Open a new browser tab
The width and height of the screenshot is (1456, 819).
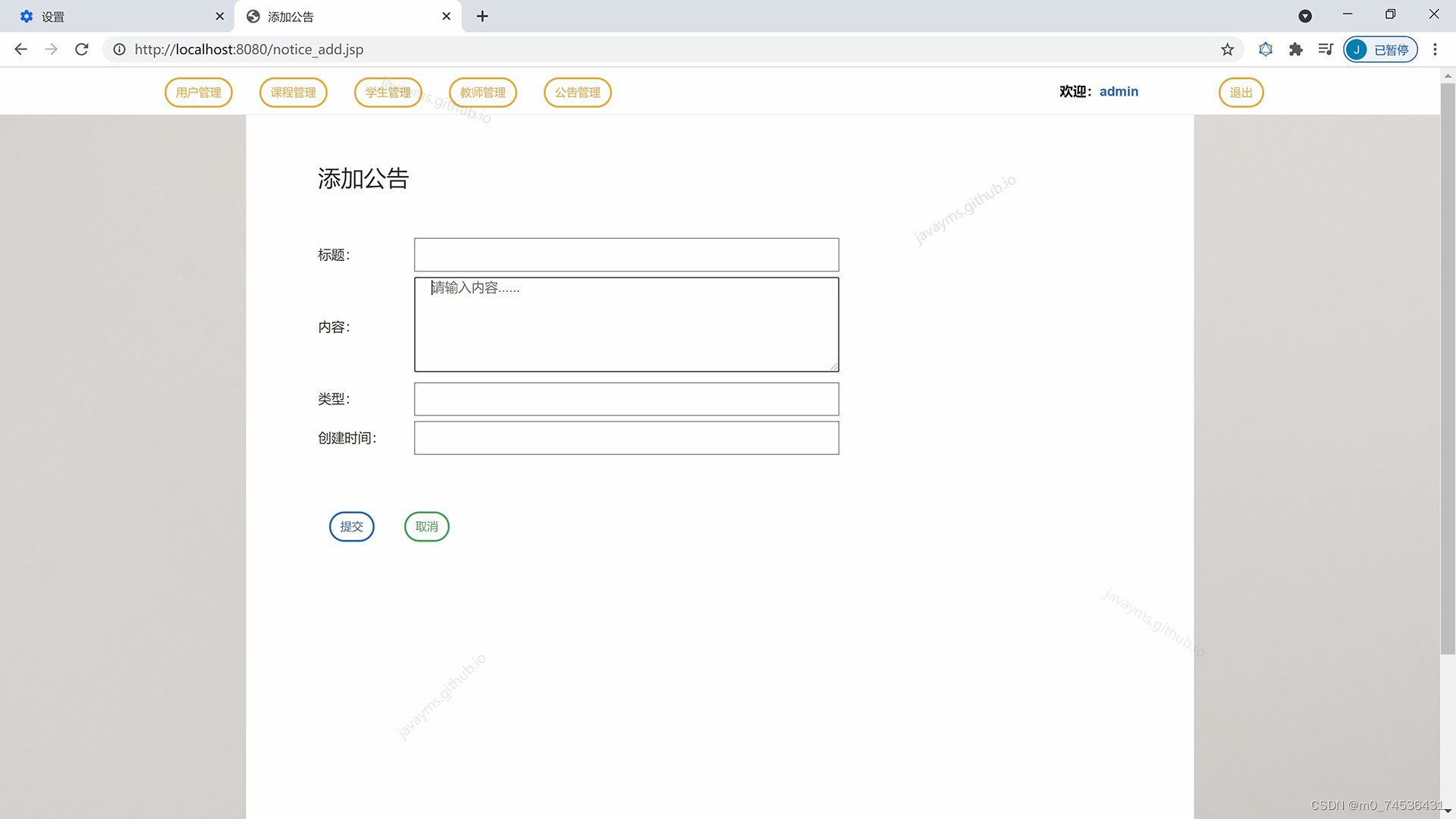point(482,16)
